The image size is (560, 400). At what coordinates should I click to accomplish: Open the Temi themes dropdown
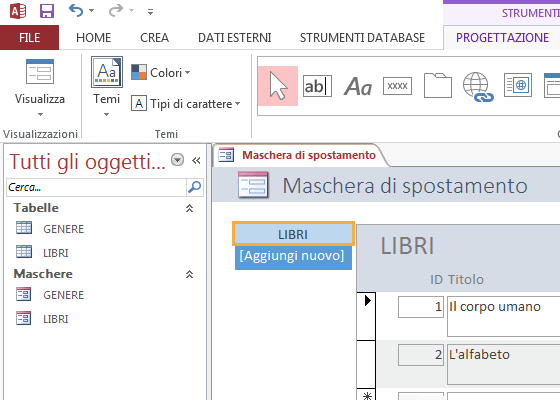pos(106,88)
